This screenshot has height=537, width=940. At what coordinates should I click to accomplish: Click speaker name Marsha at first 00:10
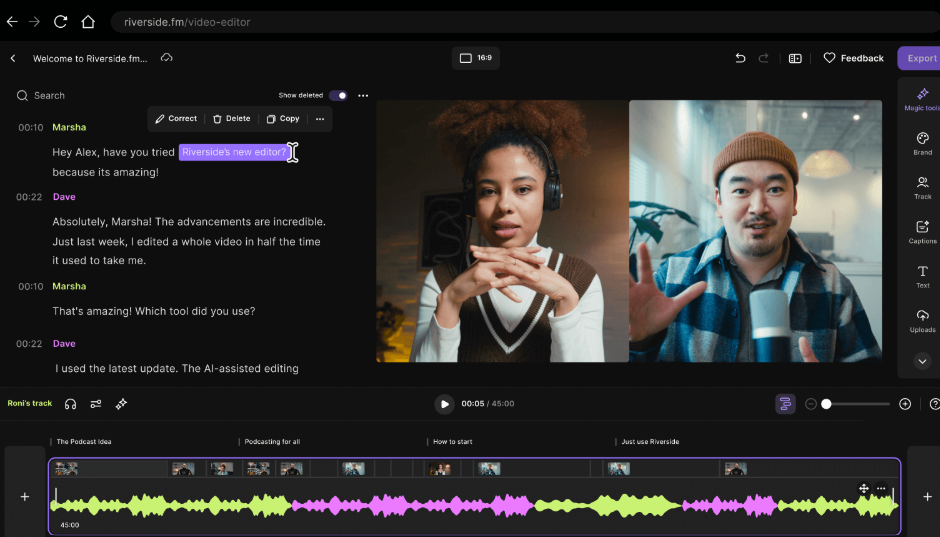pyautogui.click(x=69, y=127)
